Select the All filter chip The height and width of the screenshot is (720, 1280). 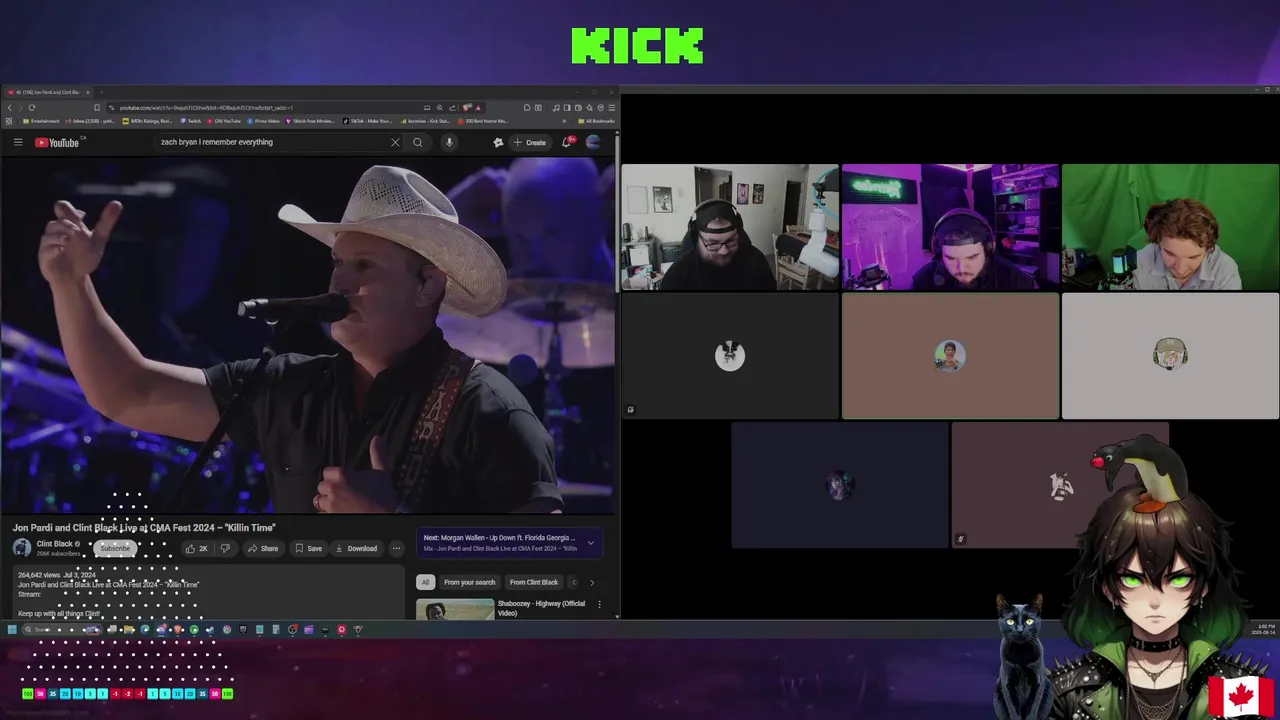(x=425, y=582)
